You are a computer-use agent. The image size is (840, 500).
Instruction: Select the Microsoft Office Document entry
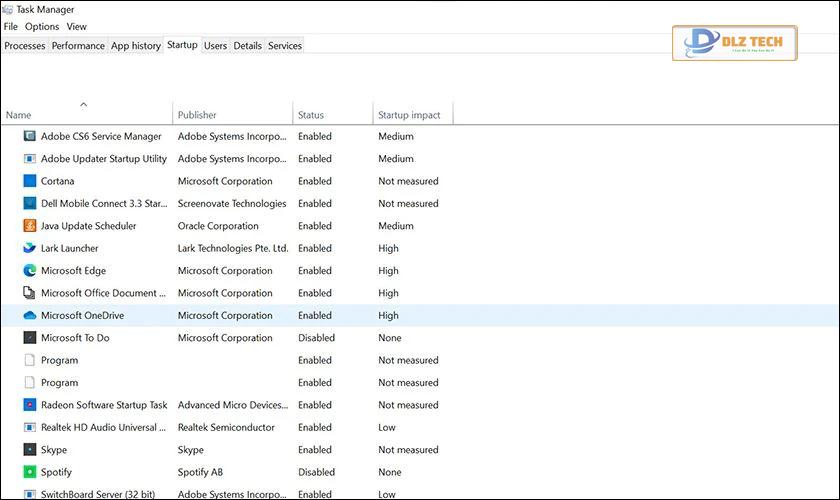tap(103, 293)
